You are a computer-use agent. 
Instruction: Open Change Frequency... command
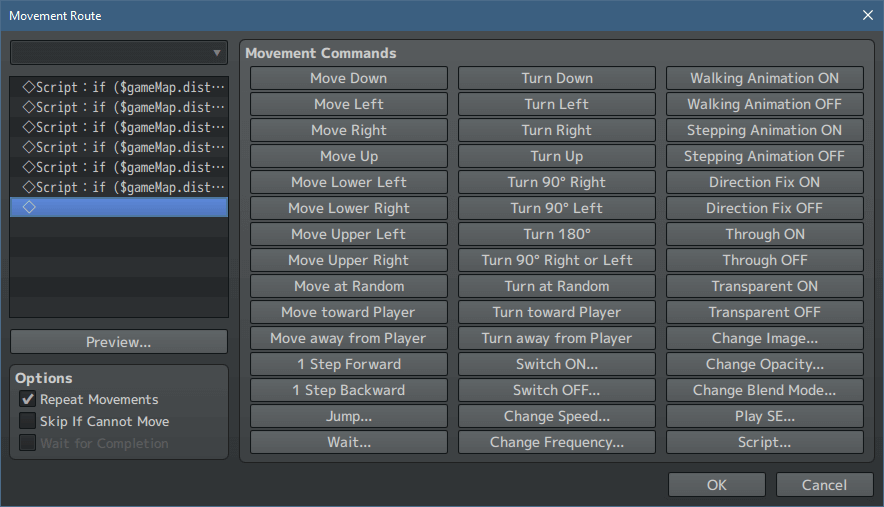[557, 442]
